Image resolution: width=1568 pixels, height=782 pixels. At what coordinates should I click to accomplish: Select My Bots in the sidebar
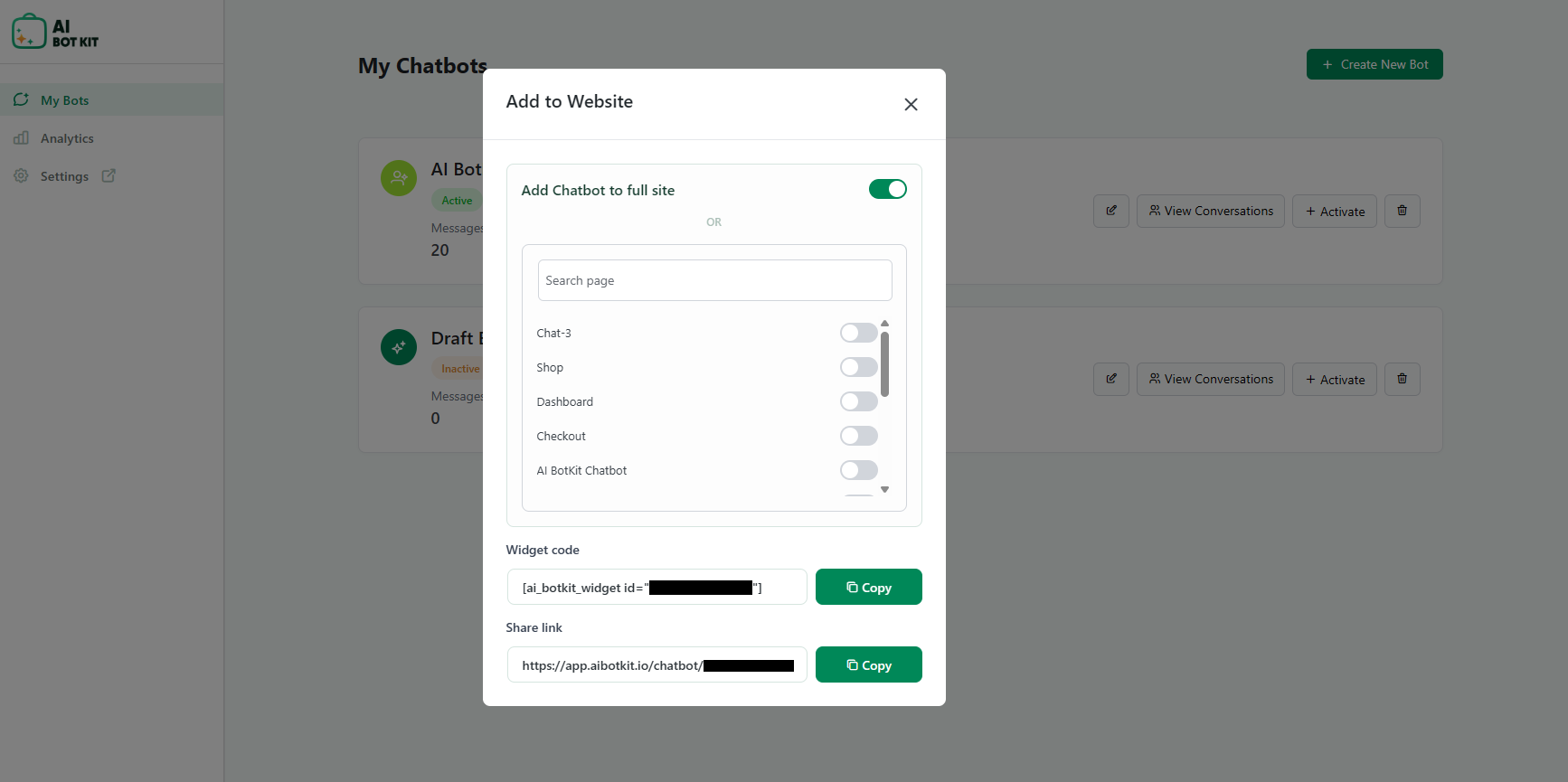point(63,99)
